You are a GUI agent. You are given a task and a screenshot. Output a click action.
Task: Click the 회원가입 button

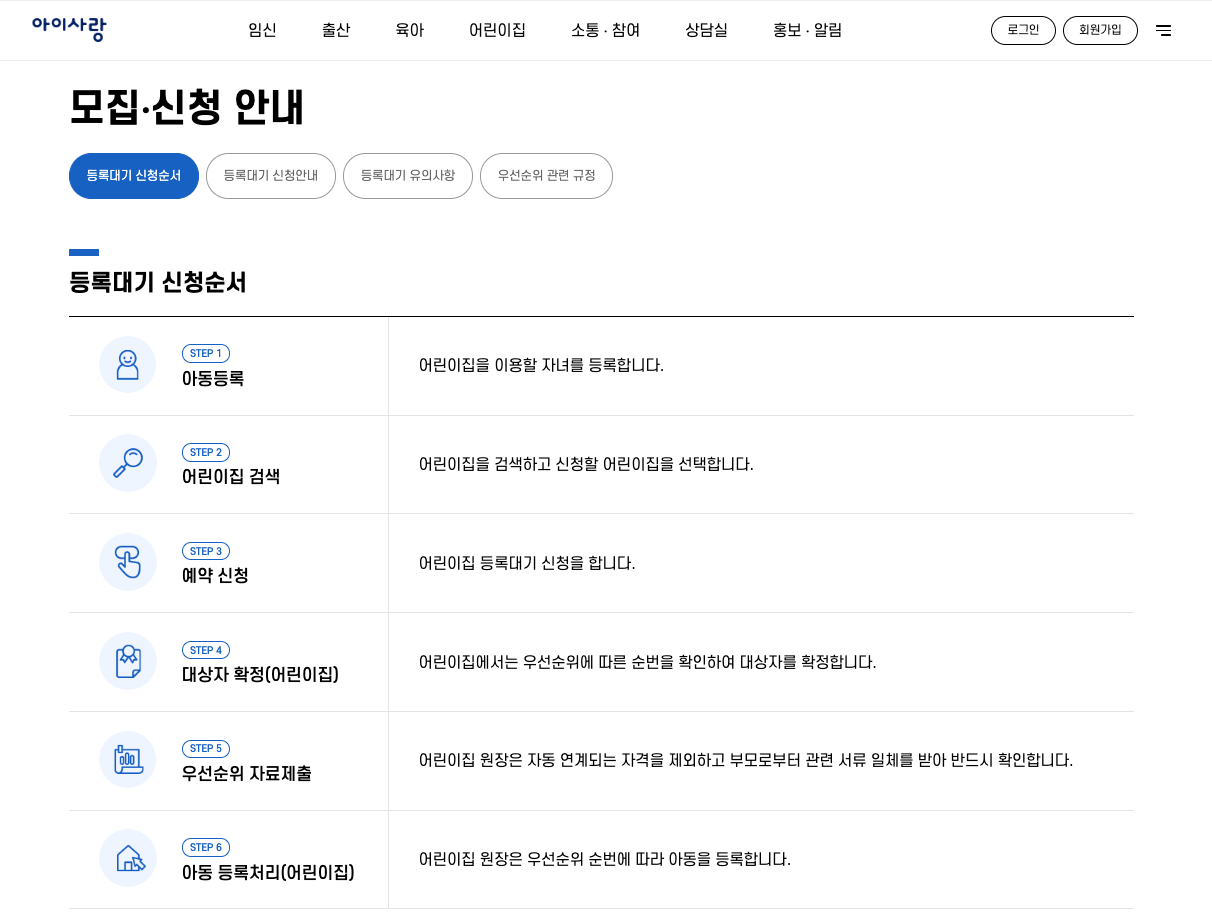click(x=1100, y=30)
